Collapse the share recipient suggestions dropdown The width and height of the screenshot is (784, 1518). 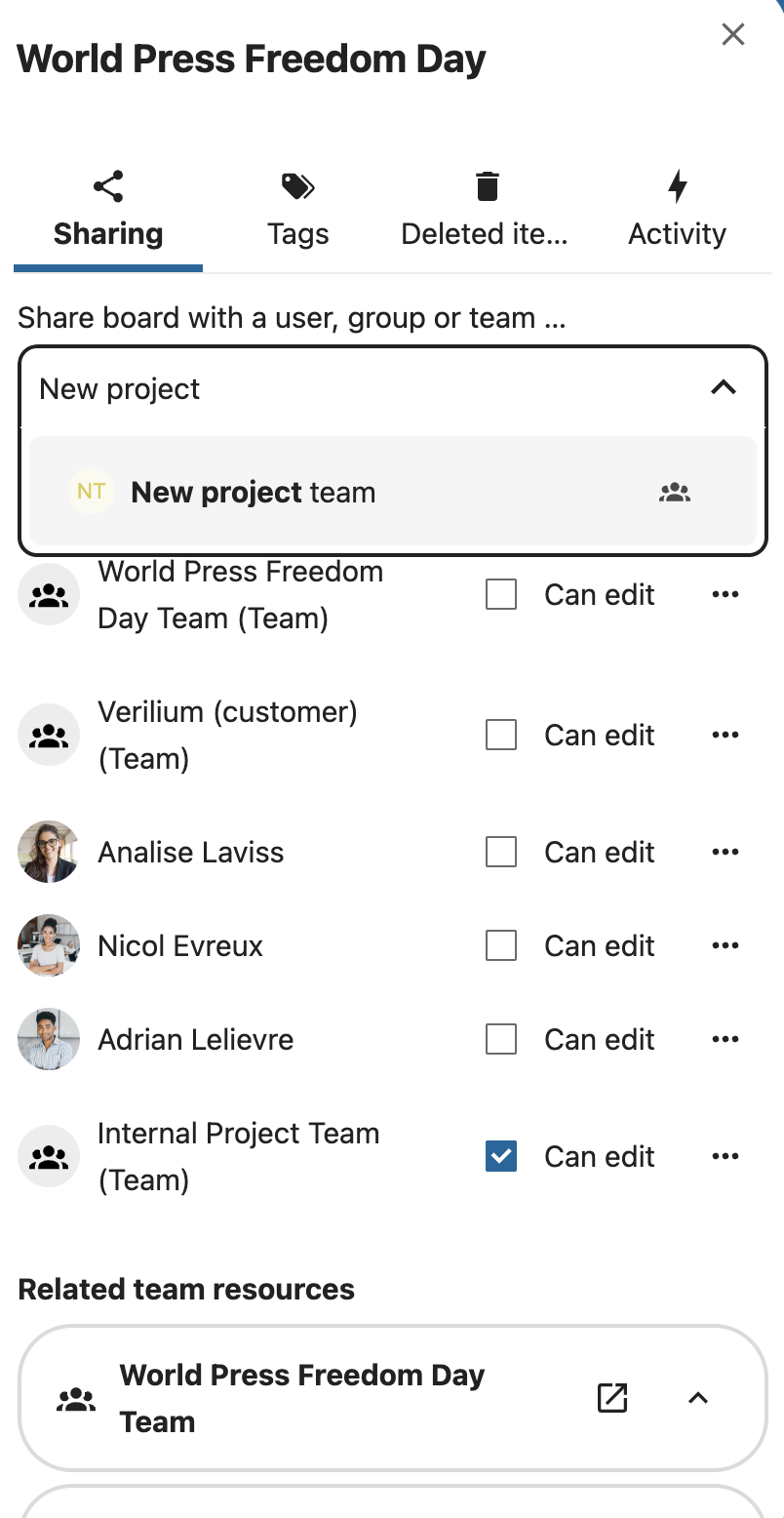point(724,387)
